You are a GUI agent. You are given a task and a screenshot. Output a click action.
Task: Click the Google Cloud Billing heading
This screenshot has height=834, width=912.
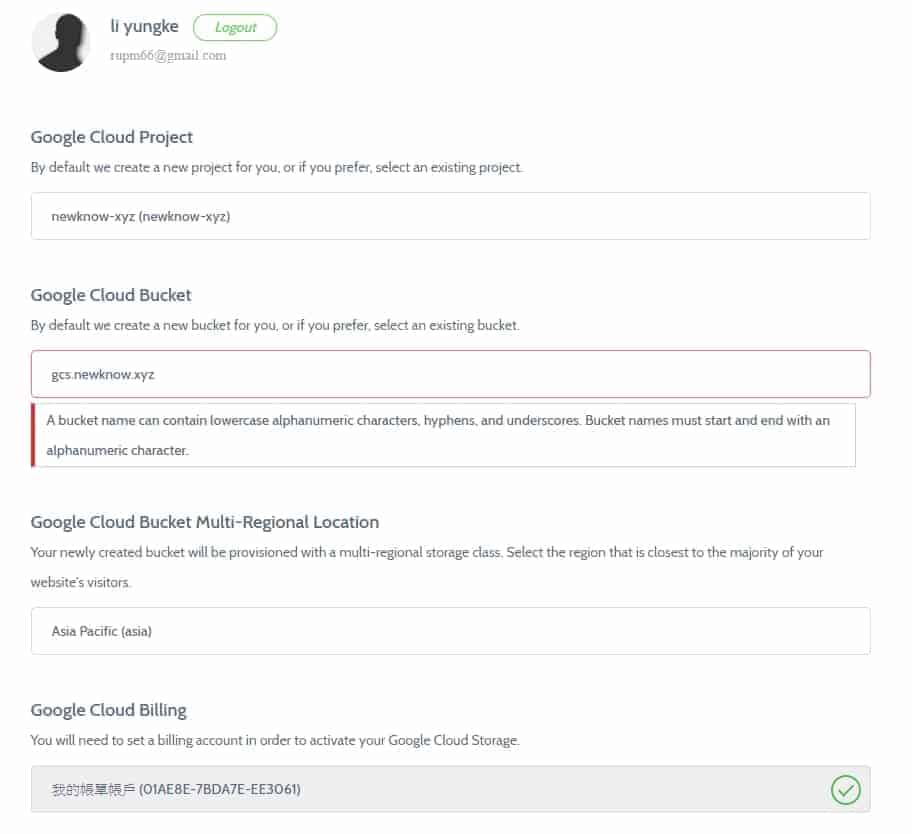pos(109,710)
